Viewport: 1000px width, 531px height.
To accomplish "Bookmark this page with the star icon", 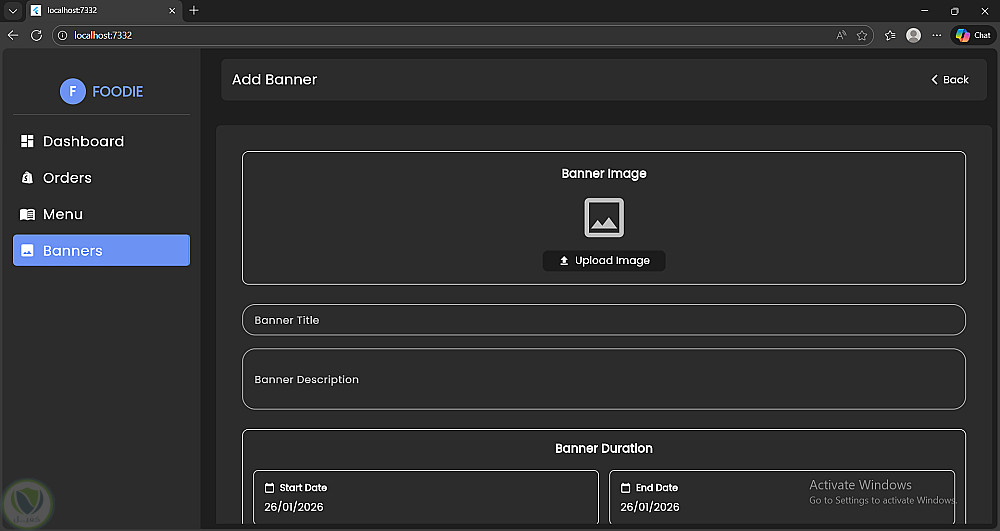I will tap(862, 35).
